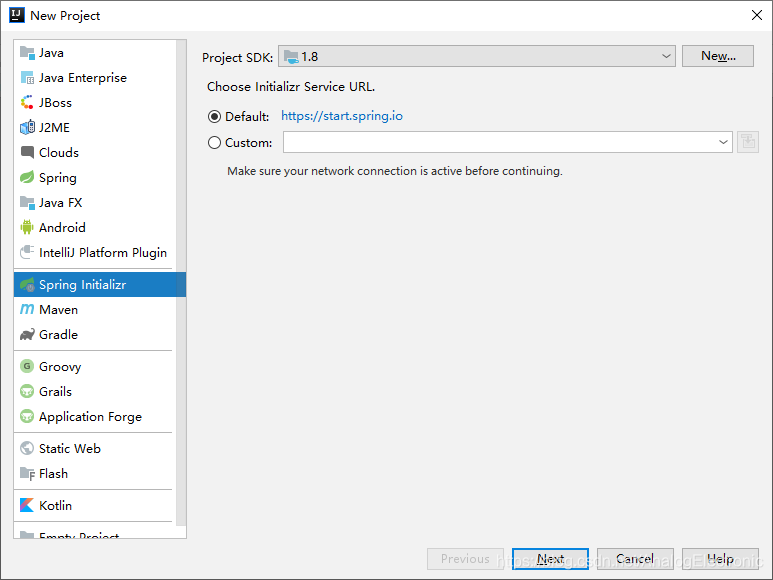
Task: Click the IntelliJ IDEA logo in title bar
Action: coord(16,15)
